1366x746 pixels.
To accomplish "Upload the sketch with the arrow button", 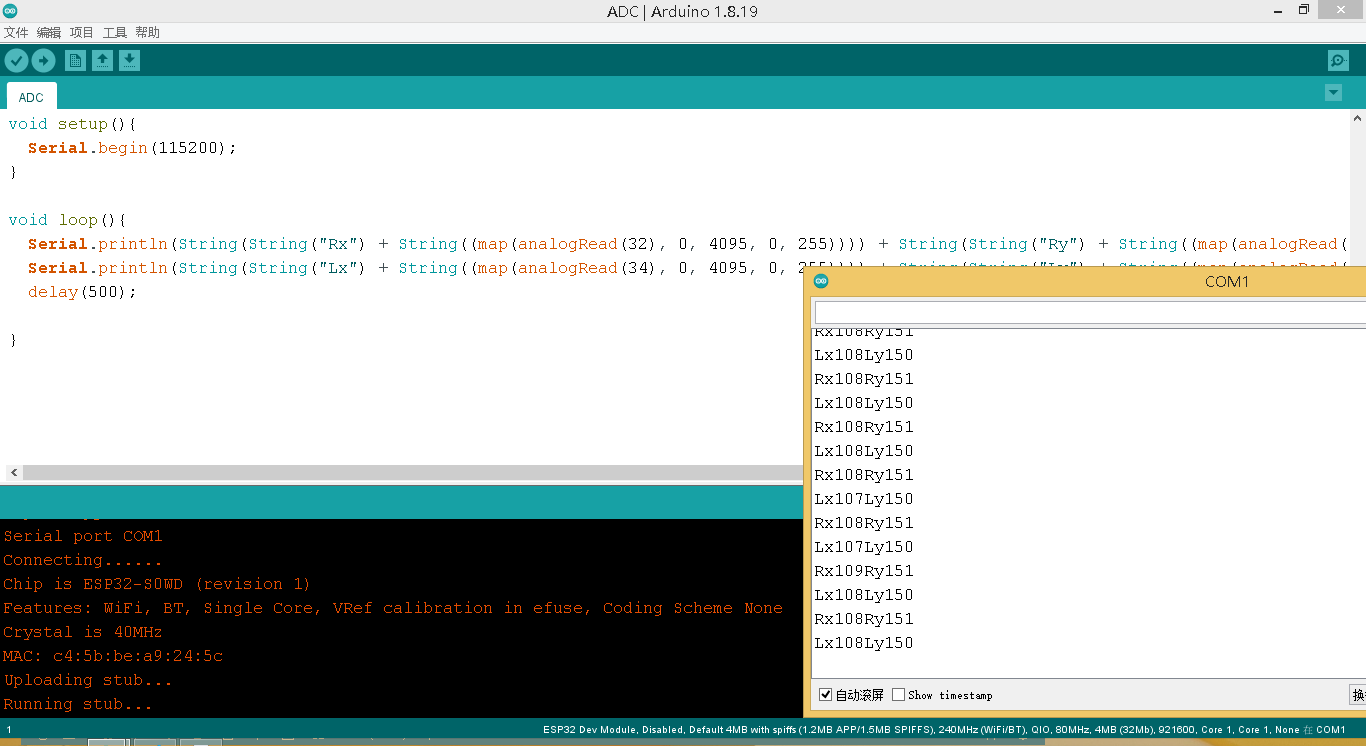I will [43, 61].
